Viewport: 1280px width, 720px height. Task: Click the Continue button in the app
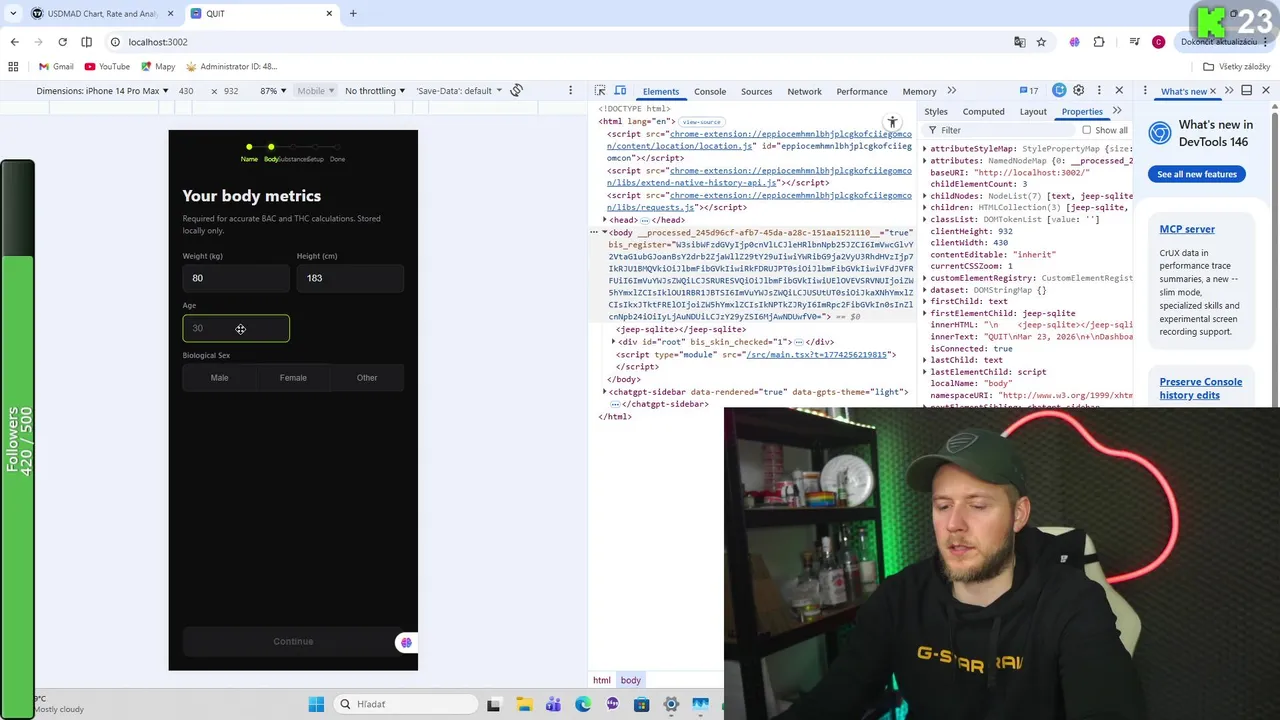point(293,642)
